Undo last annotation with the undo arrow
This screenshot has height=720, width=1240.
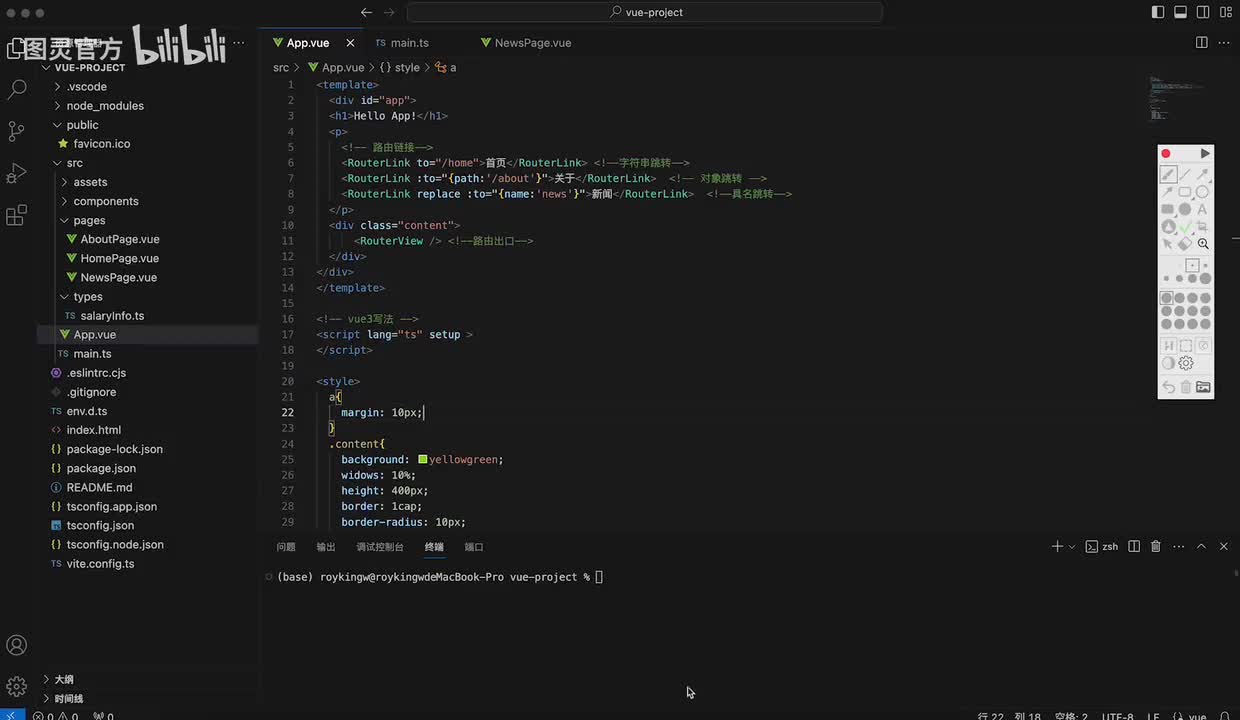coord(1168,387)
